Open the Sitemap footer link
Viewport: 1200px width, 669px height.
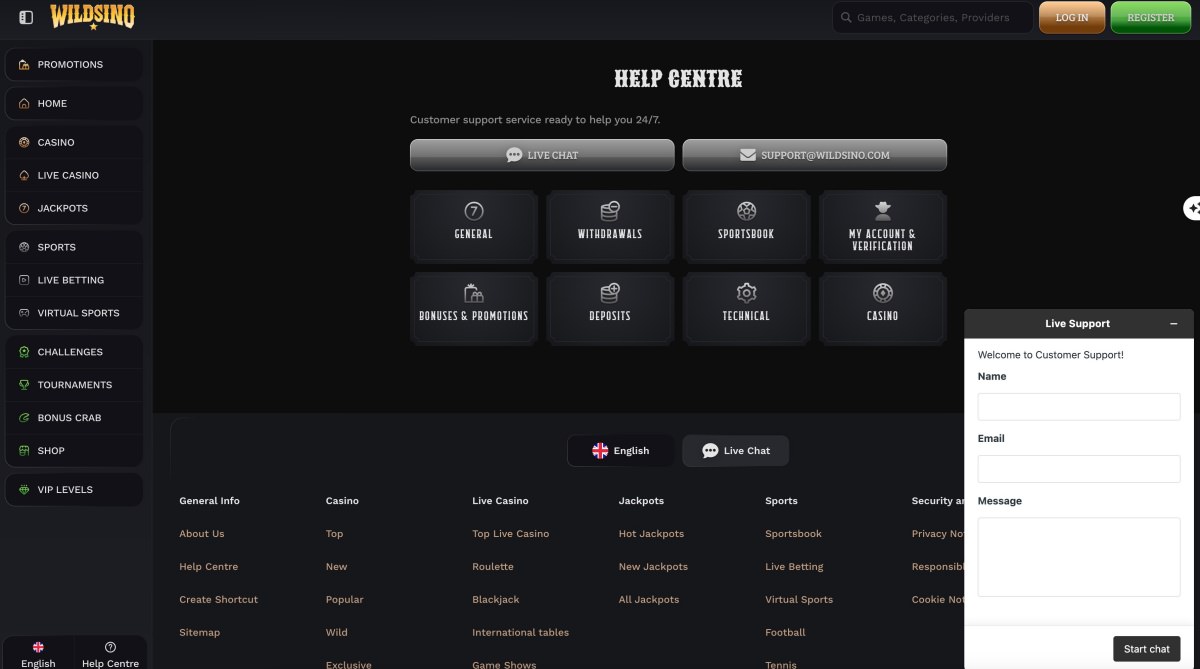(x=200, y=633)
